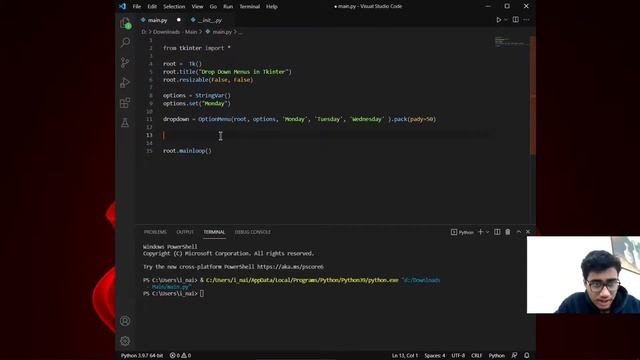This screenshot has width=640, height=360.
Task: Select the main.py breadcrumb segment
Action: 222,32
